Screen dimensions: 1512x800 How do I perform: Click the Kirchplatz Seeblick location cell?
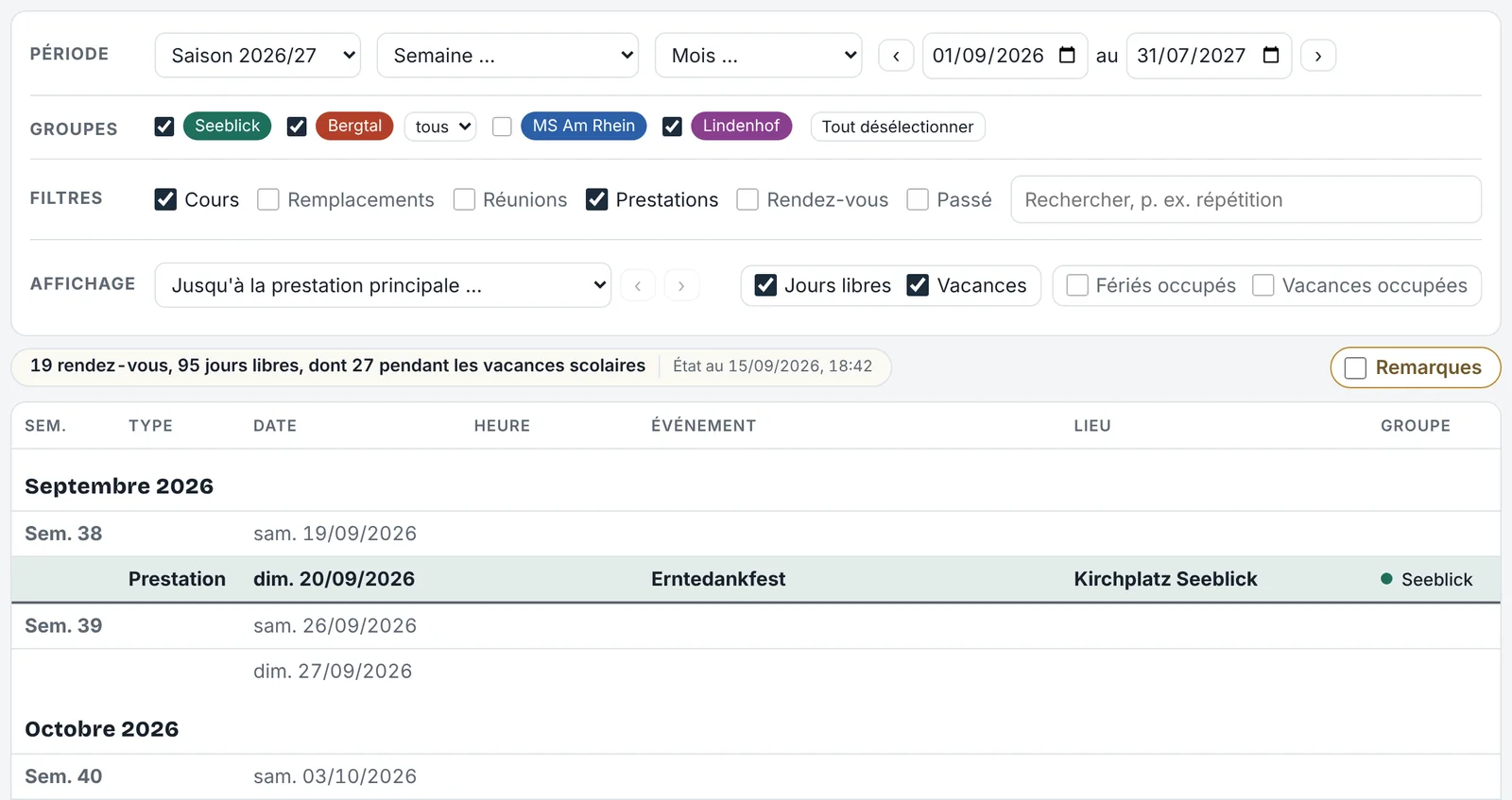(x=1165, y=579)
